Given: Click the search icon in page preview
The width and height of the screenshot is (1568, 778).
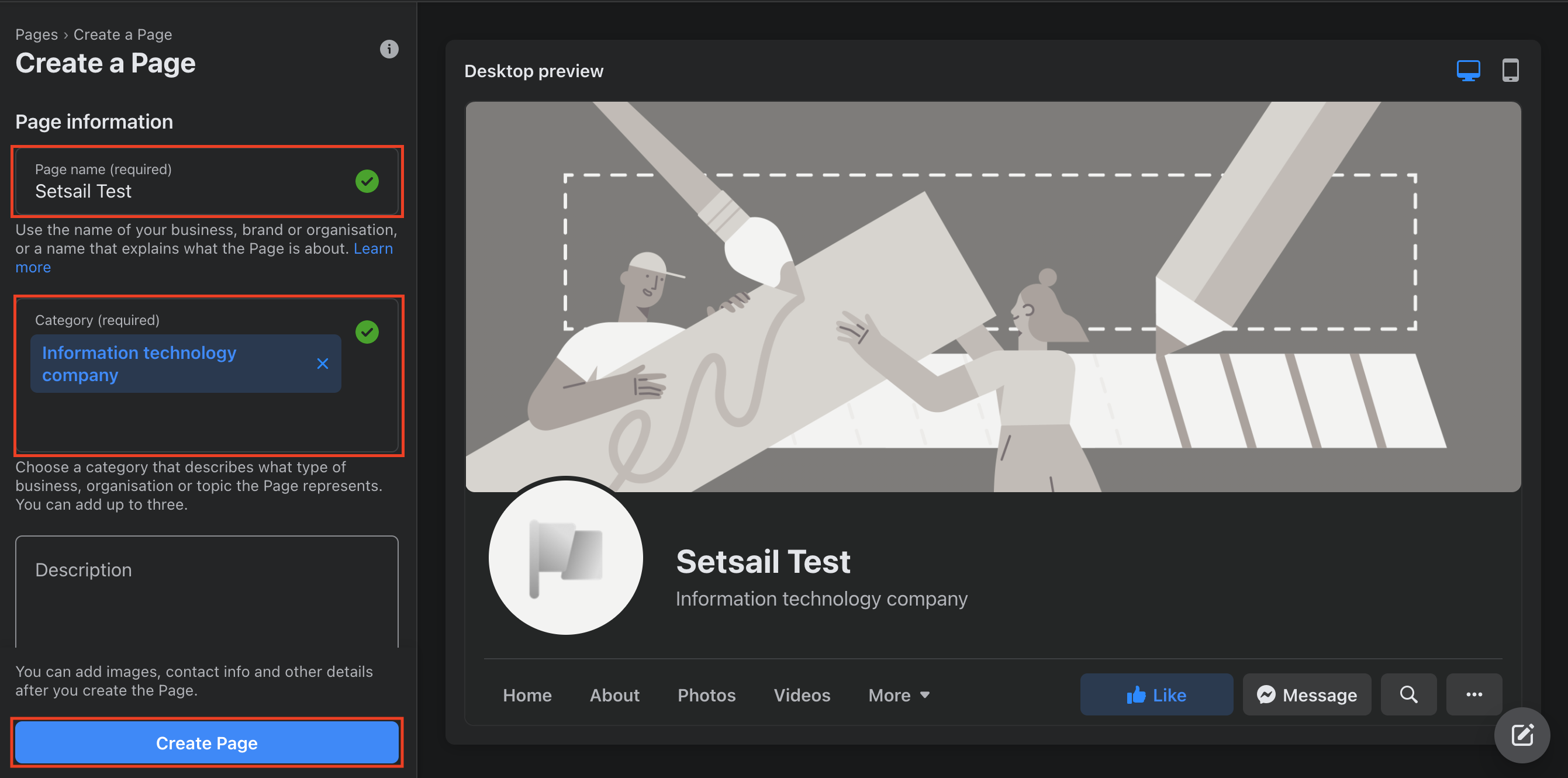Looking at the screenshot, I should pos(1408,694).
